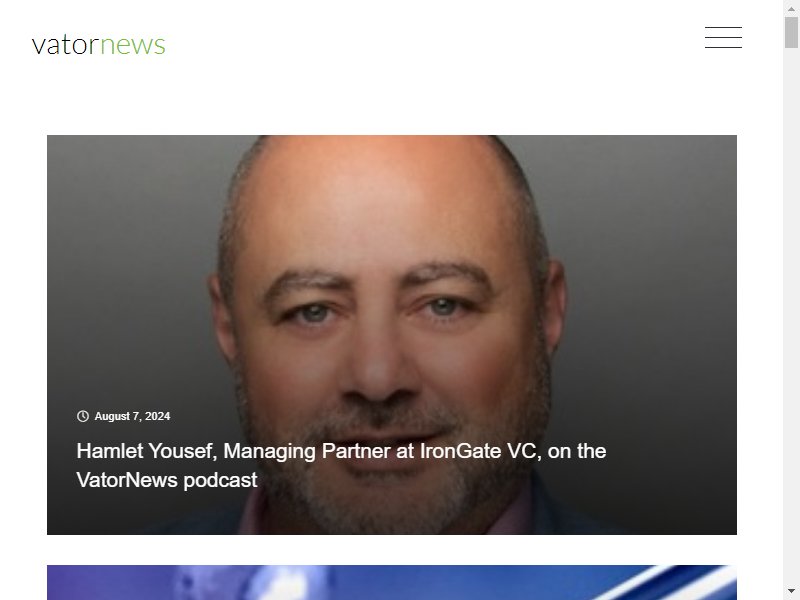Viewport: 800px width, 600px height.
Task: Click the green 'news' part of logo
Action: click(133, 45)
